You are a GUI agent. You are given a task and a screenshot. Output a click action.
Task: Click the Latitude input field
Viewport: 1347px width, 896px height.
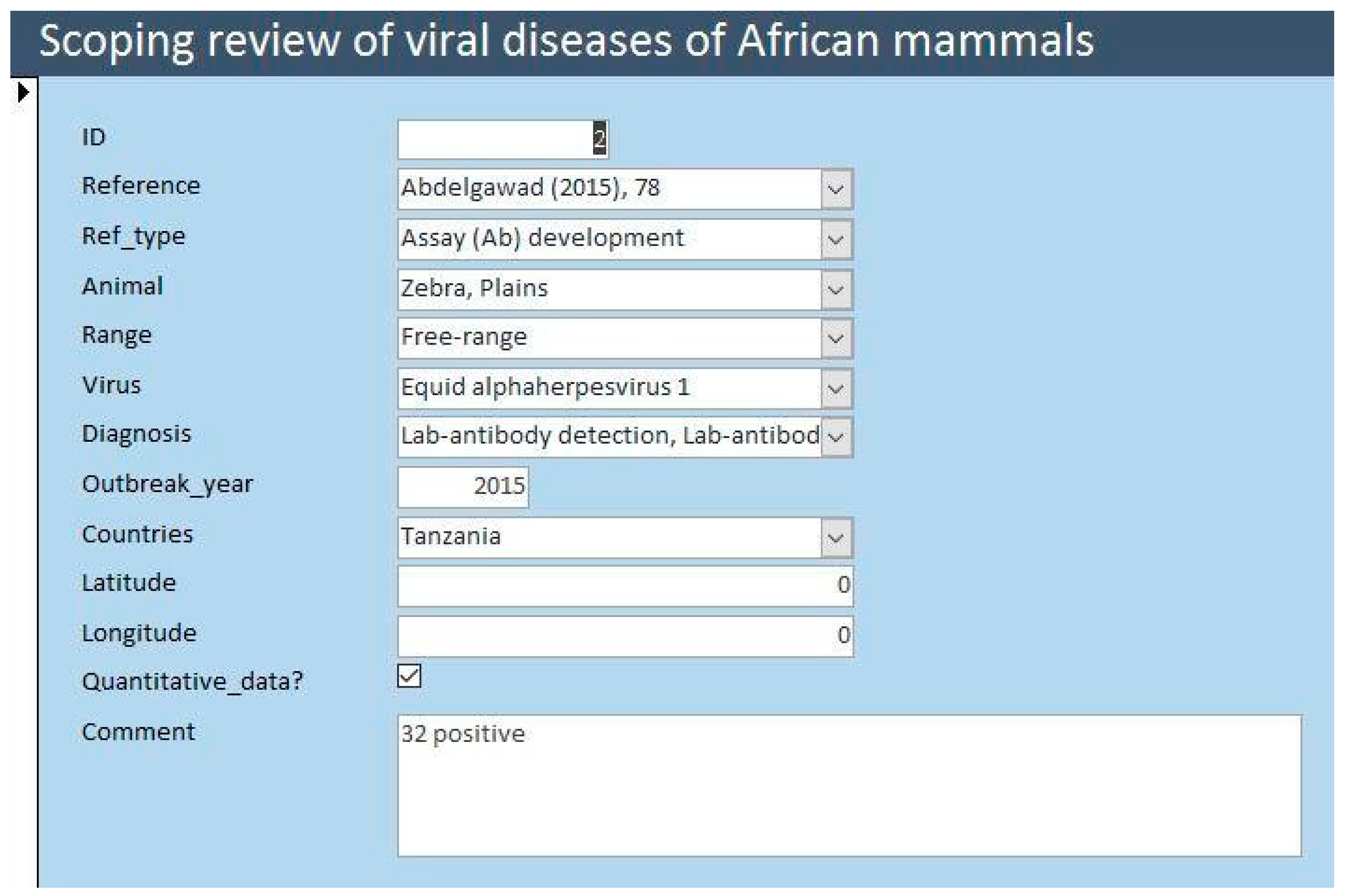click(625, 586)
